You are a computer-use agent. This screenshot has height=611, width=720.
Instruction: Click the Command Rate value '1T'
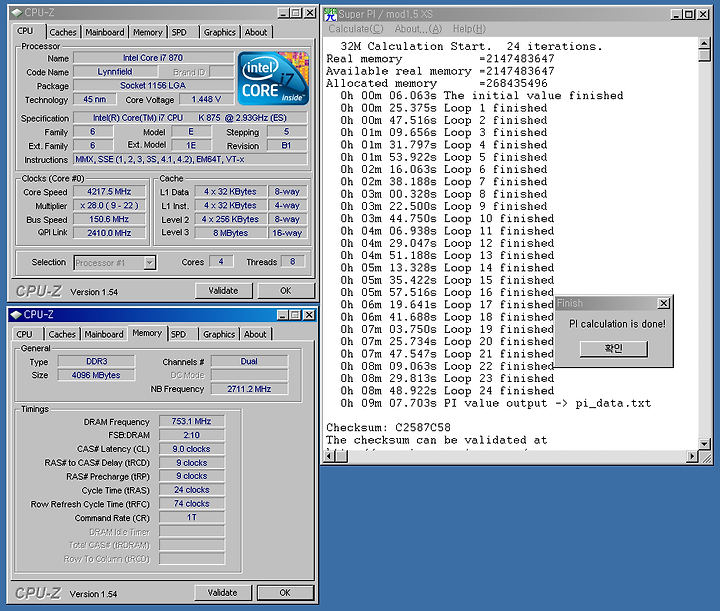pos(191,517)
